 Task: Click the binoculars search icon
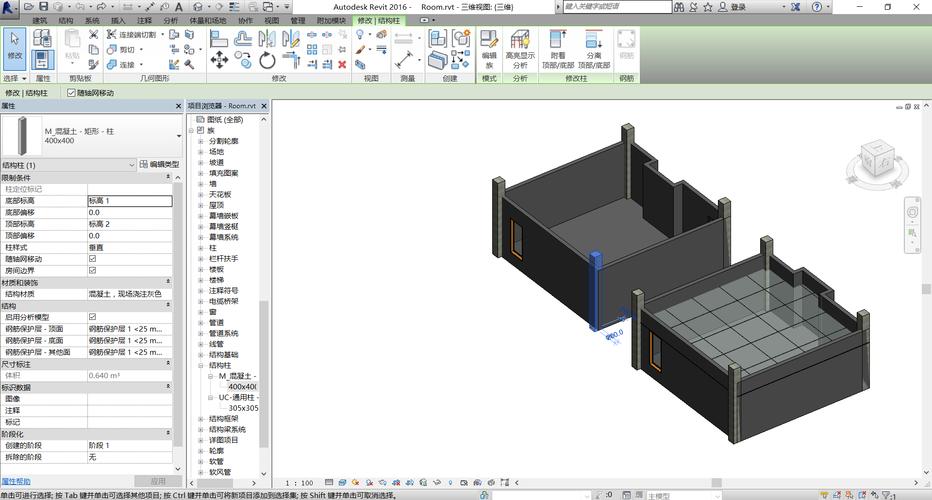coord(679,7)
